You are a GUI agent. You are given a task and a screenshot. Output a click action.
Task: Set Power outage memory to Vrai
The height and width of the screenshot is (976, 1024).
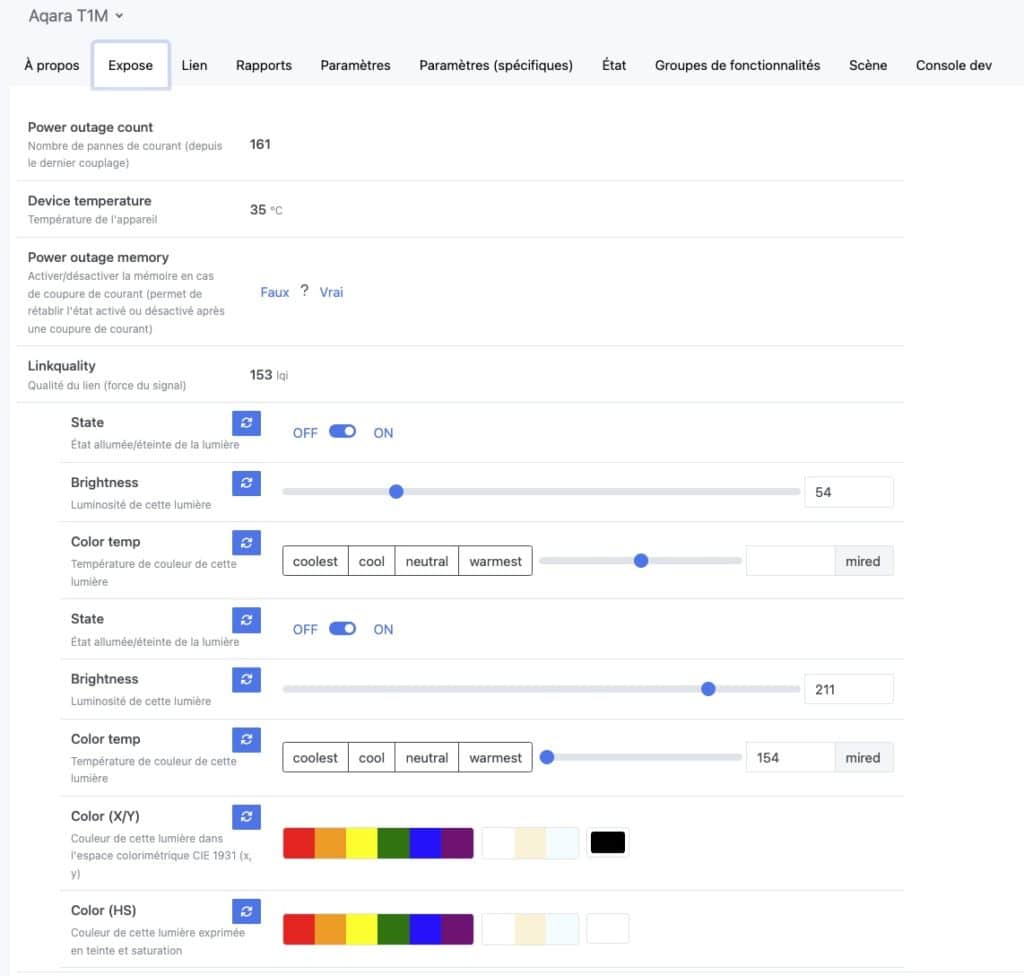tap(331, 292)
